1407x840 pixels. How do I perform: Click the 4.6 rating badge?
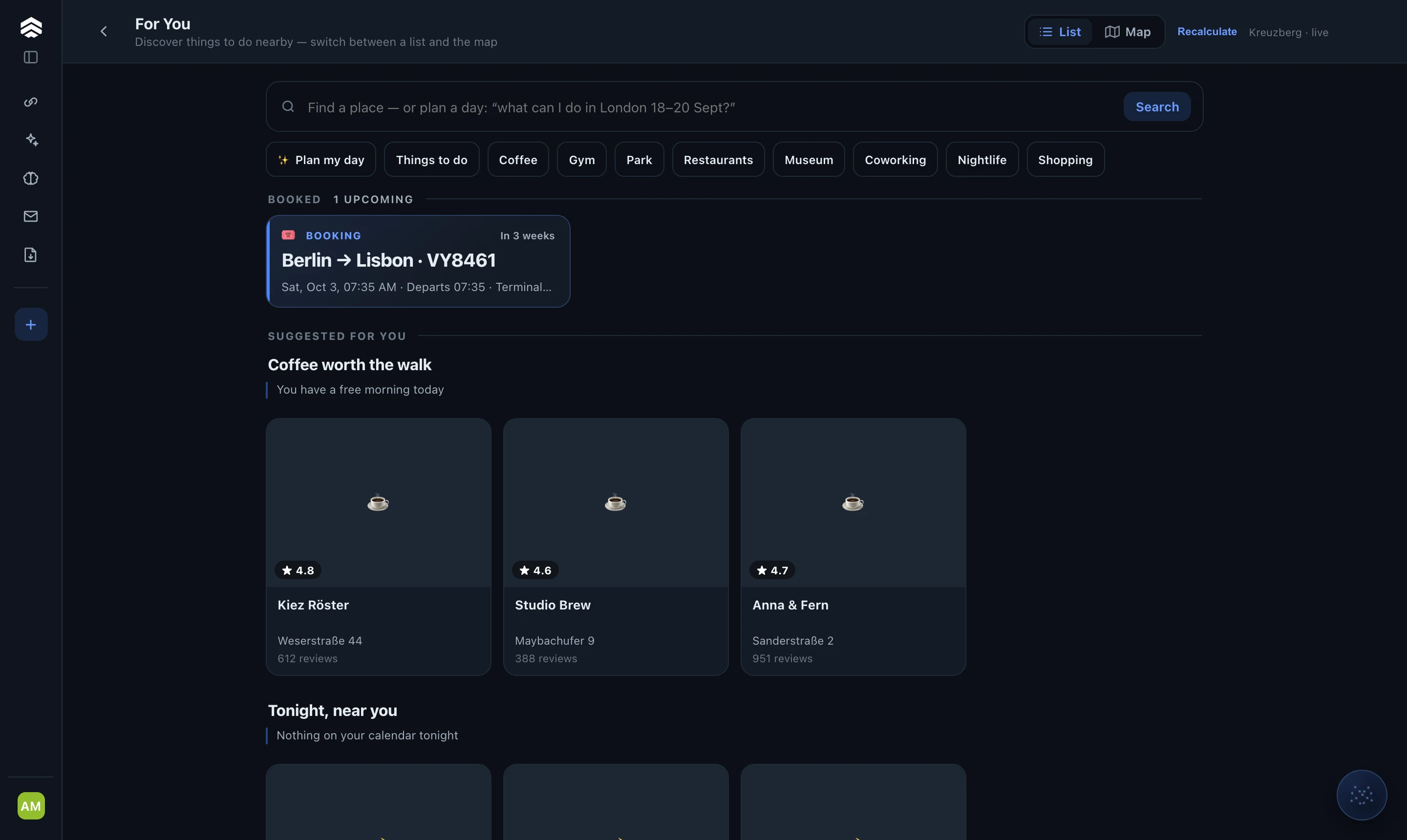click(x=535, y=570)
